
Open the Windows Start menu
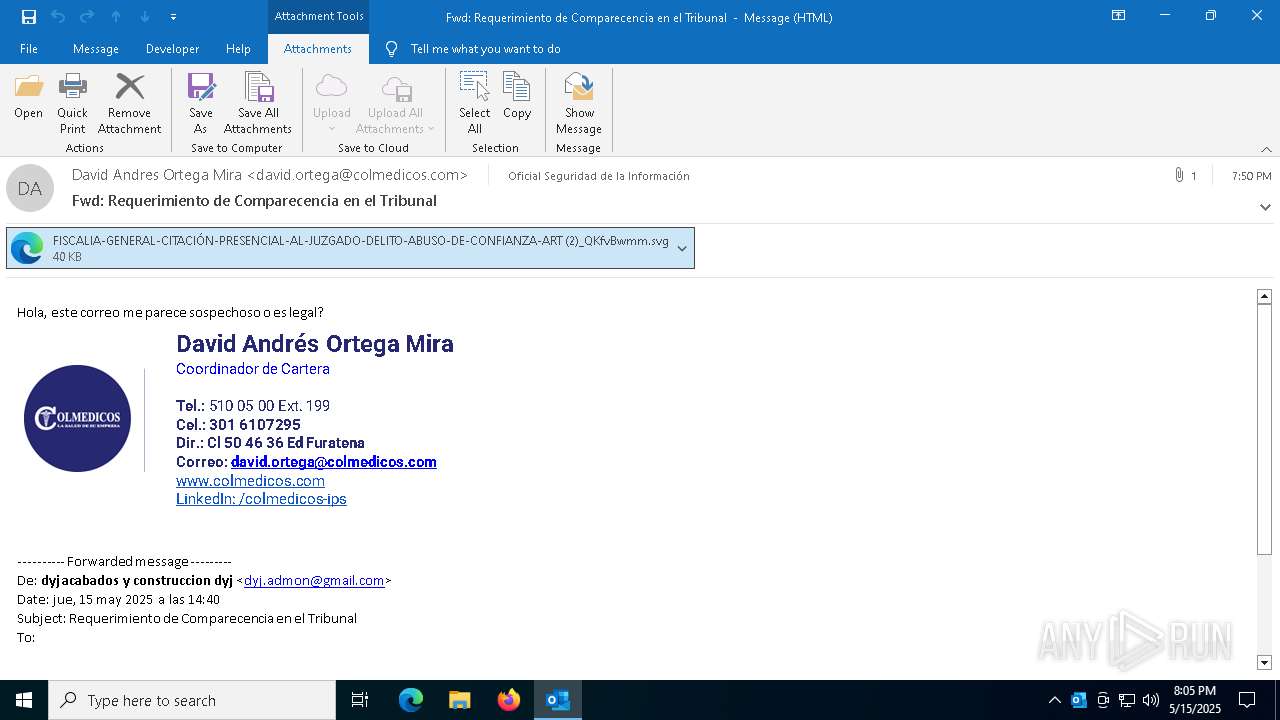[24, 700]
